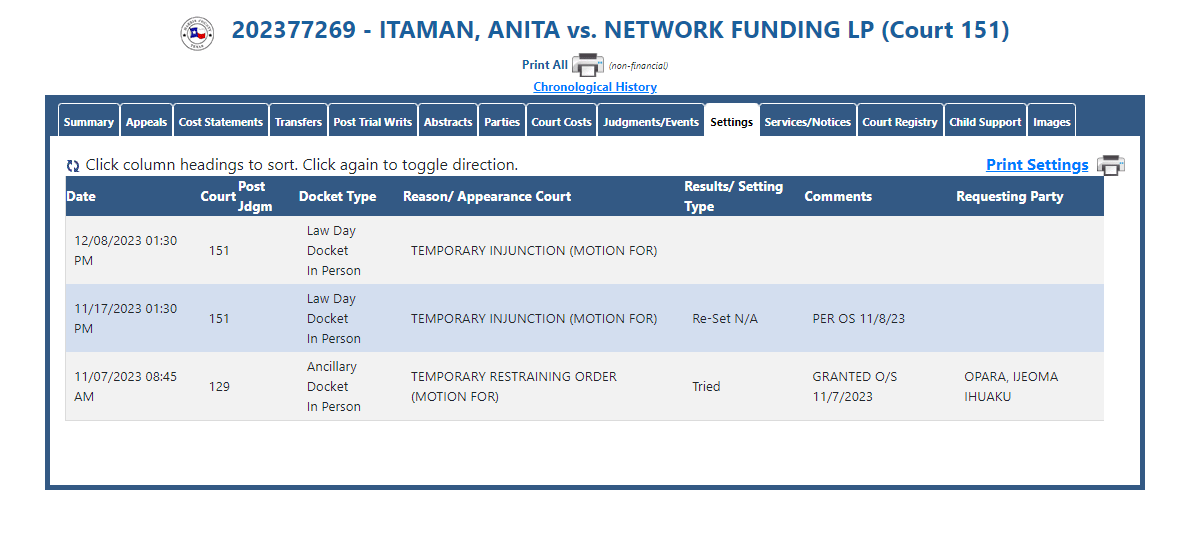Switch to the Transfers tab
Screen dimensions: 1191x533
click(x=299, y=121)
